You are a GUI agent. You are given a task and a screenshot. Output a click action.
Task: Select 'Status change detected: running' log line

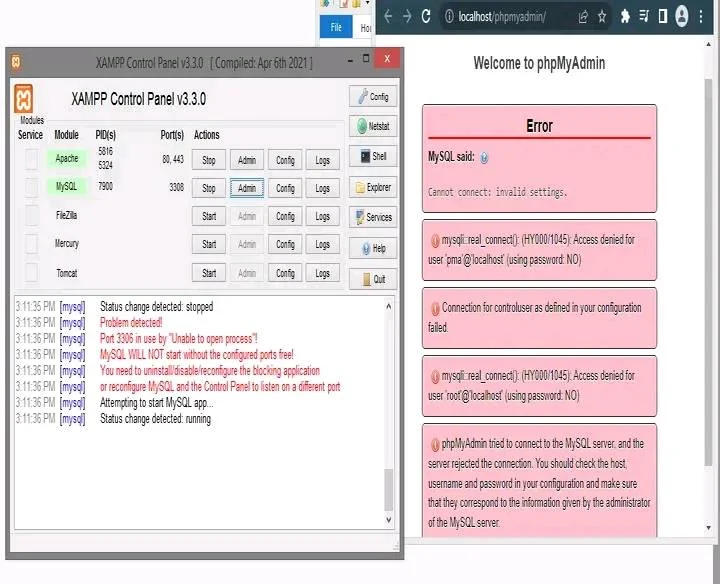click(156, 419)
